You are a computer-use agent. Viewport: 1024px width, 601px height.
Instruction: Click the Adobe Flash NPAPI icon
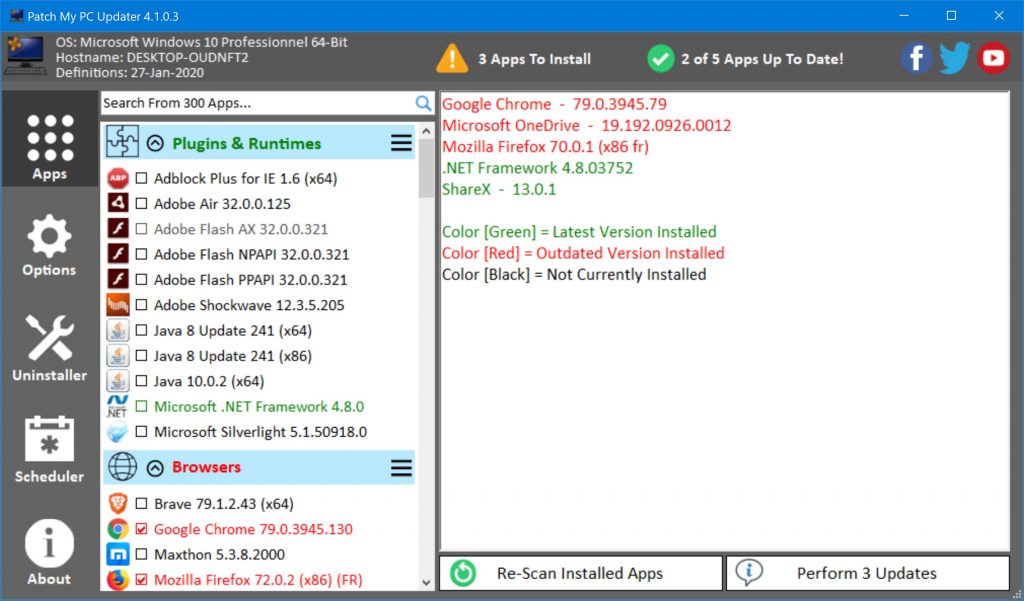pyautogui.click(x=118, y=254)
